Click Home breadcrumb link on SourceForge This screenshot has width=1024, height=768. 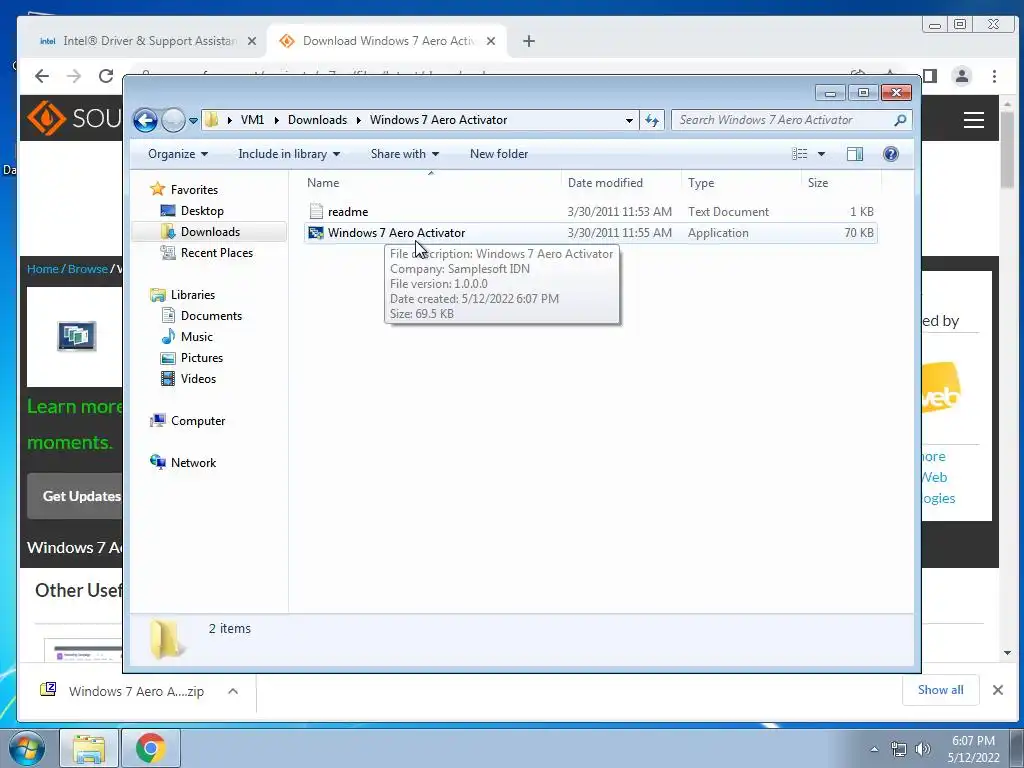pos(42,269)
